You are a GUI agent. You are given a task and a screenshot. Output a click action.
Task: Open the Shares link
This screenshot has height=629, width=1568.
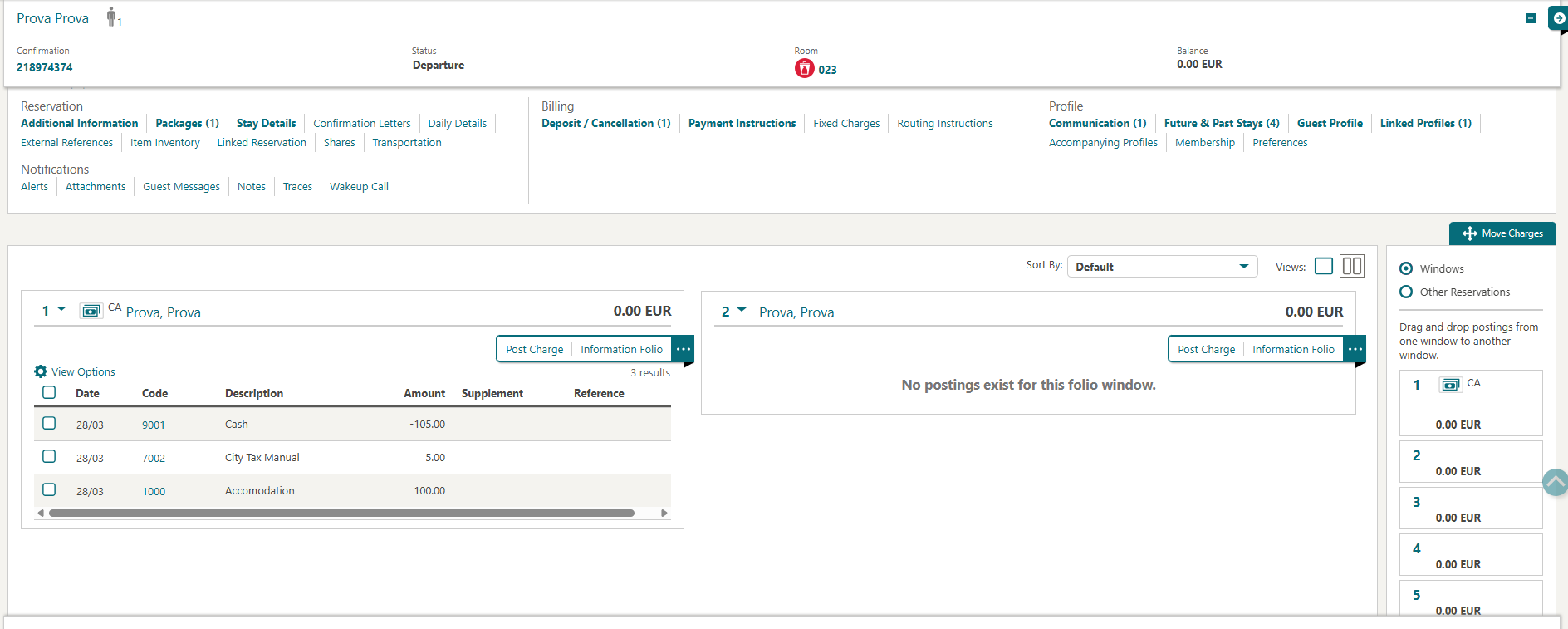point(340,142)
